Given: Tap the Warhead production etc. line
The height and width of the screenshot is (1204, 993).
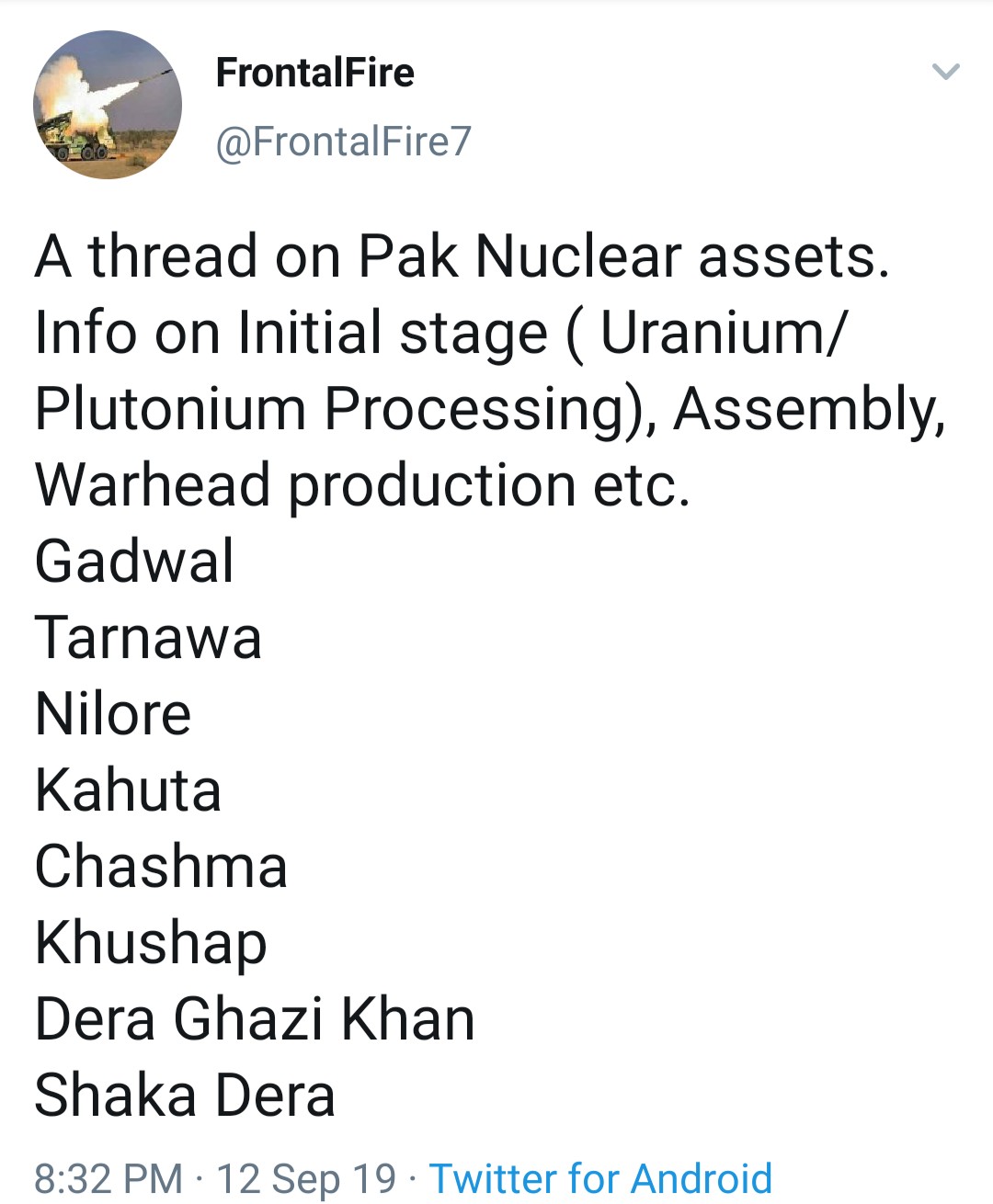Looking at the screenshot, I should (362, 484).
